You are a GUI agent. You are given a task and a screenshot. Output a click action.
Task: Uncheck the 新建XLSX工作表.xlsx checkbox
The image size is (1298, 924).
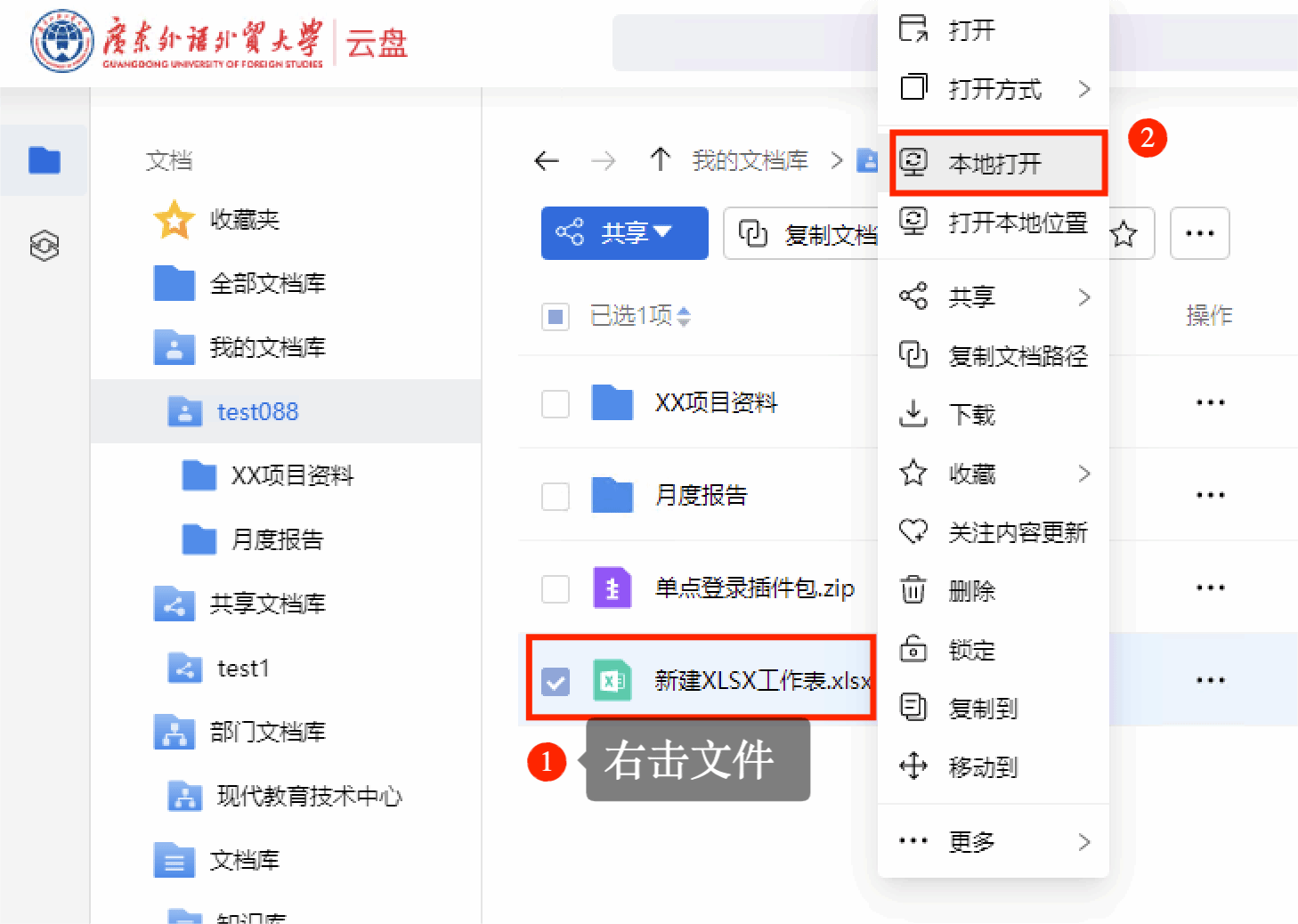(x=556, y=682)
